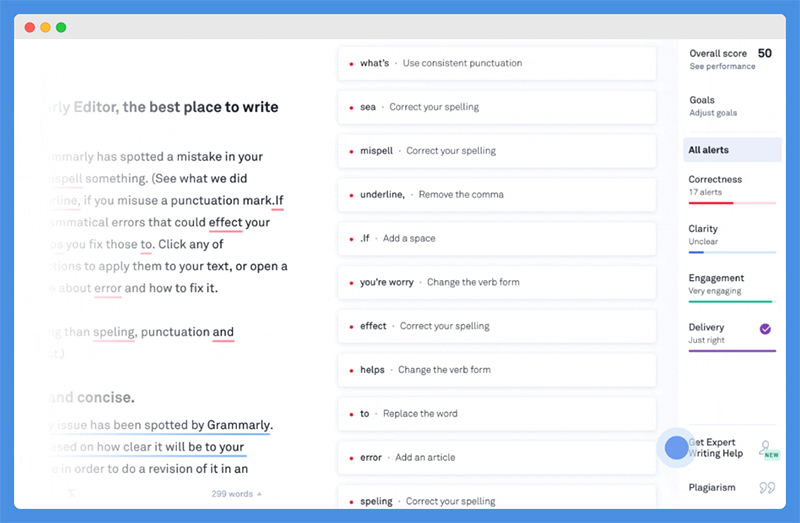Screen dimensions: 800x523
Task: Open the 'sea' spelling alert card
Action: click(x=496, y=107)
